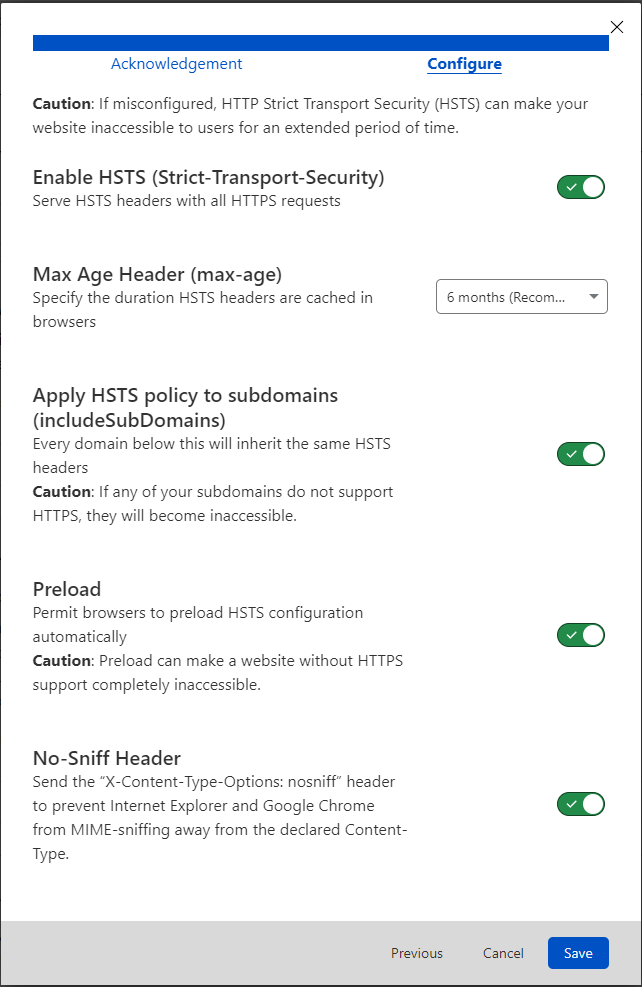The image size is (642, 987).
Task: Click the Previous button
Action: point(417,953)
